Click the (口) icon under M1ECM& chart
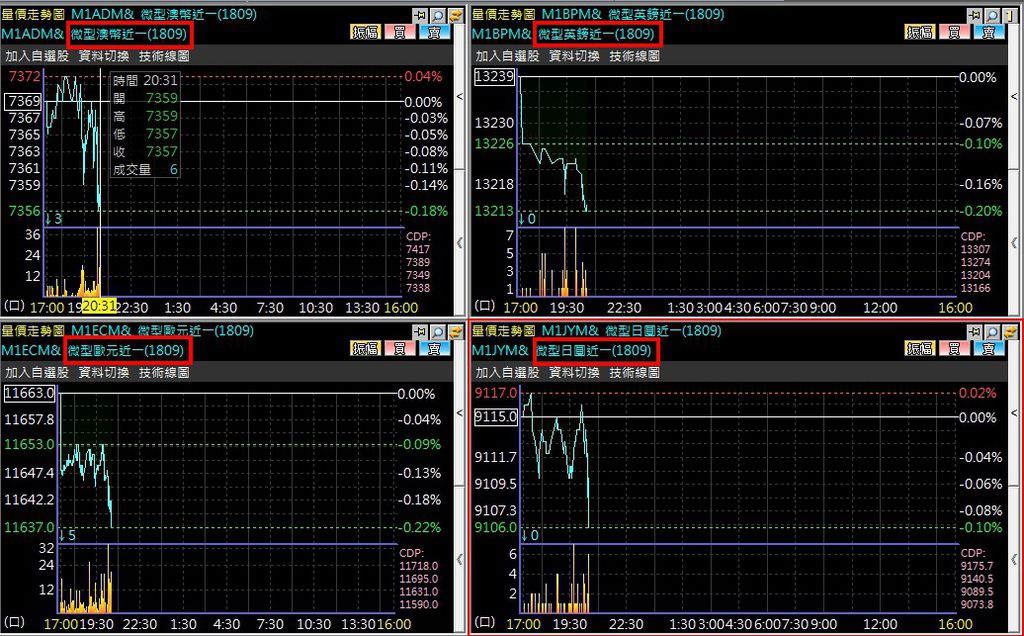This screenshot has width=1024, height=636. pyautogui.click(x=14, y=622)
